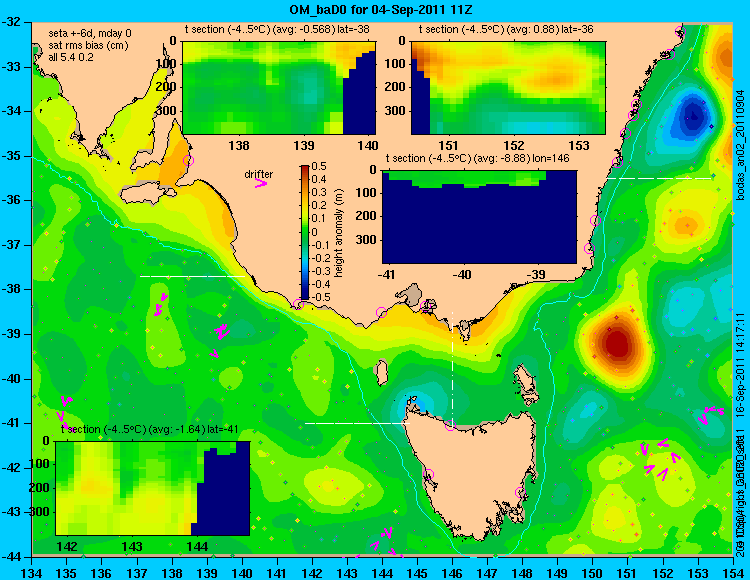Viewport: 750px width, 580px height.
Task: Click the dark red warm eddy east of Bass Strait
Action: pos(616,343)
